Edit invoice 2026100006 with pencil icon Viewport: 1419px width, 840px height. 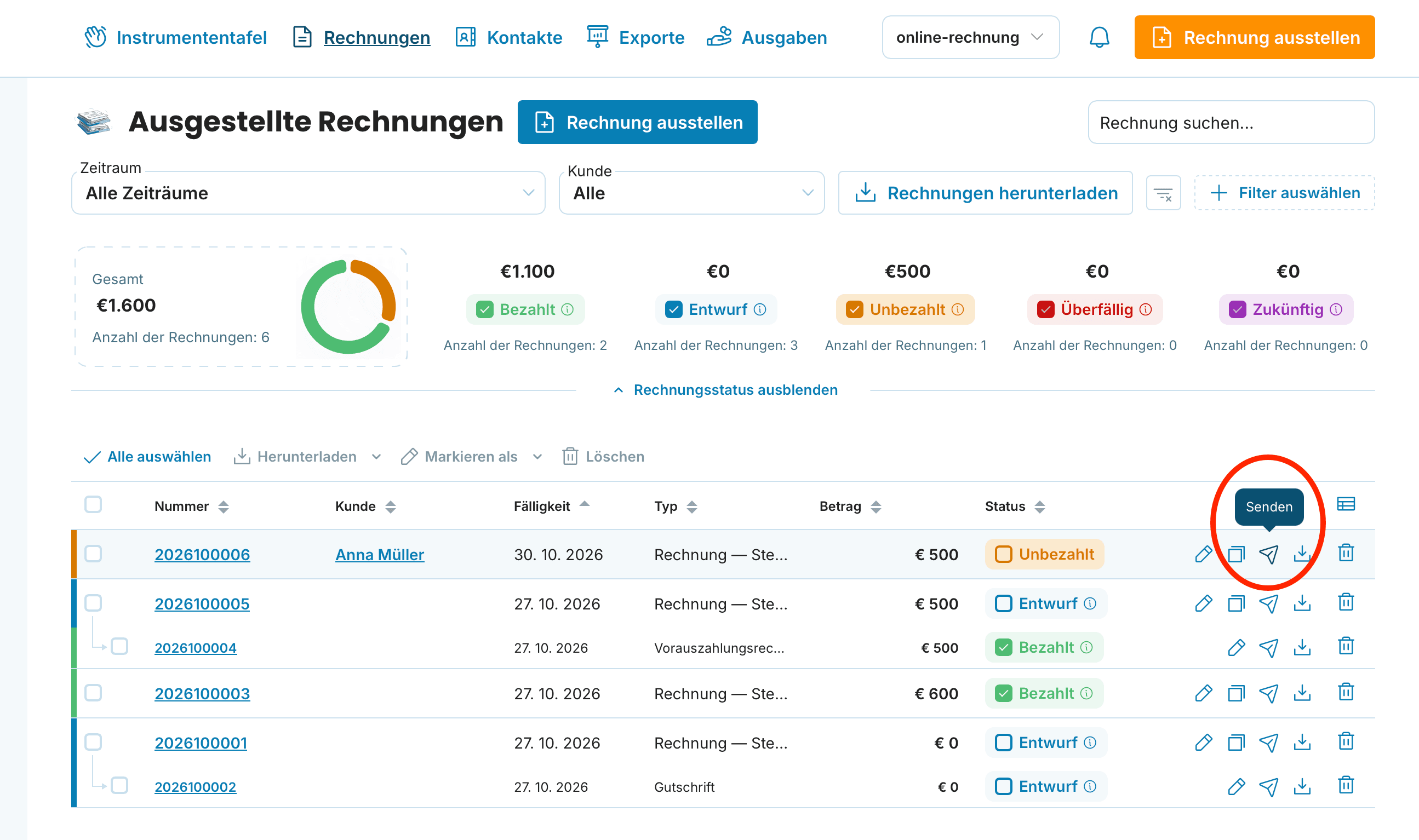tap(1203, 554)
